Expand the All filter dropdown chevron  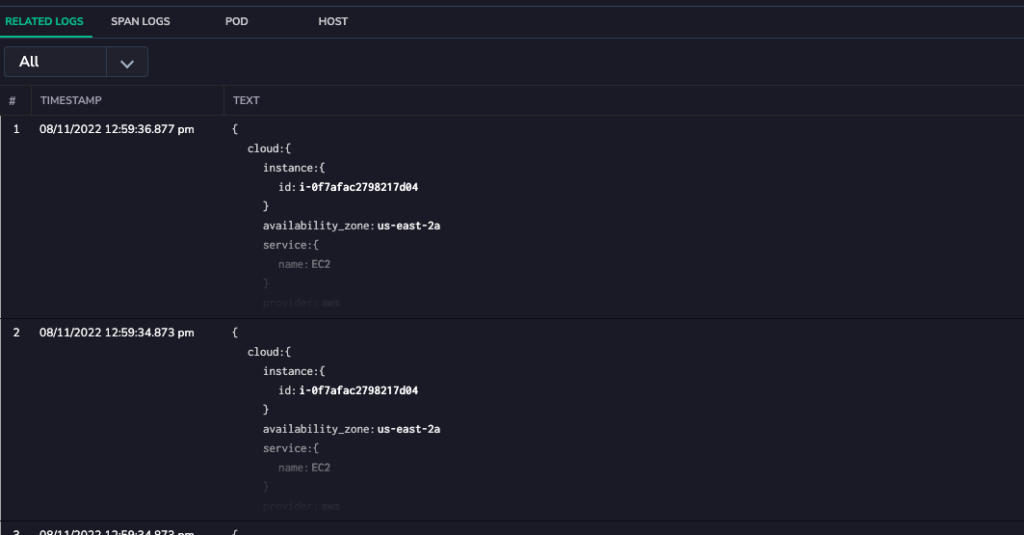[127, 63]
